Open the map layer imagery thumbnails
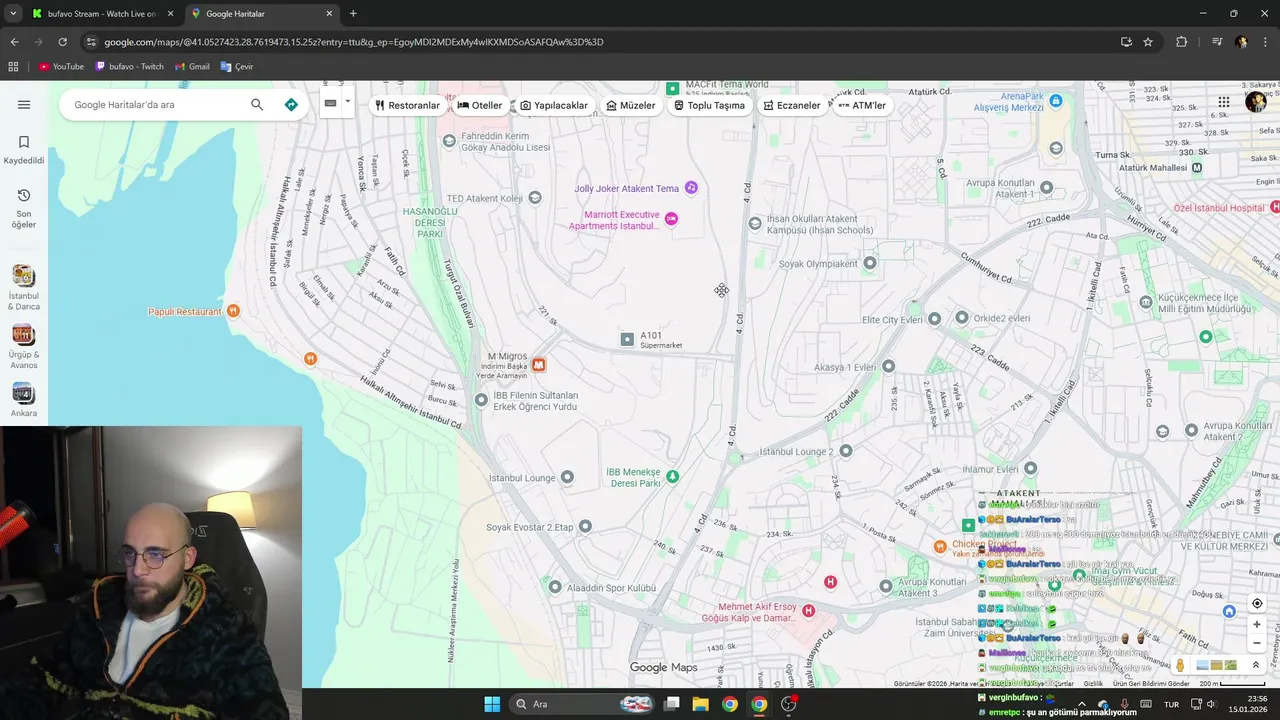Image resolution: width=1280 pixels, height=720 pixels. pos(1216,665)
